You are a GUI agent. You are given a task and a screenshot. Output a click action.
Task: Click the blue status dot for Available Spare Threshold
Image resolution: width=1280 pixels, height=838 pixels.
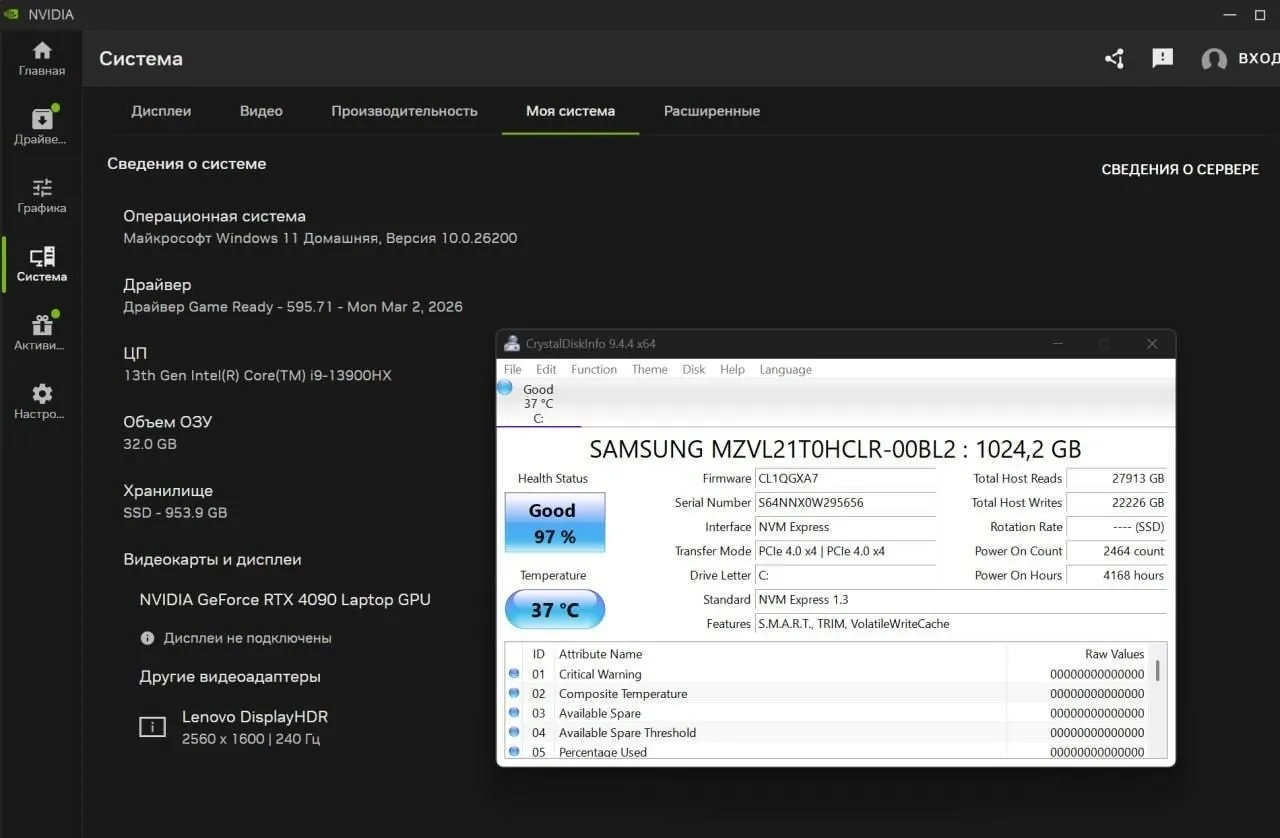(x=514, y=732)
